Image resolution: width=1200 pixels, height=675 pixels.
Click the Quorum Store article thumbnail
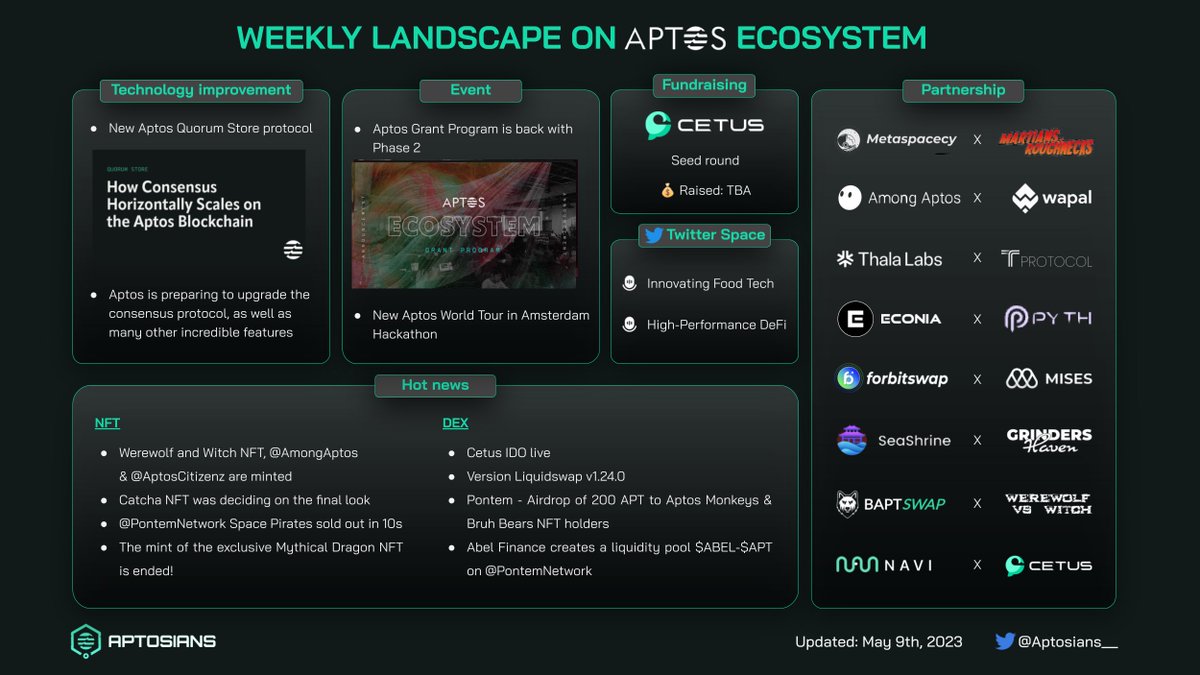point(199,207)
